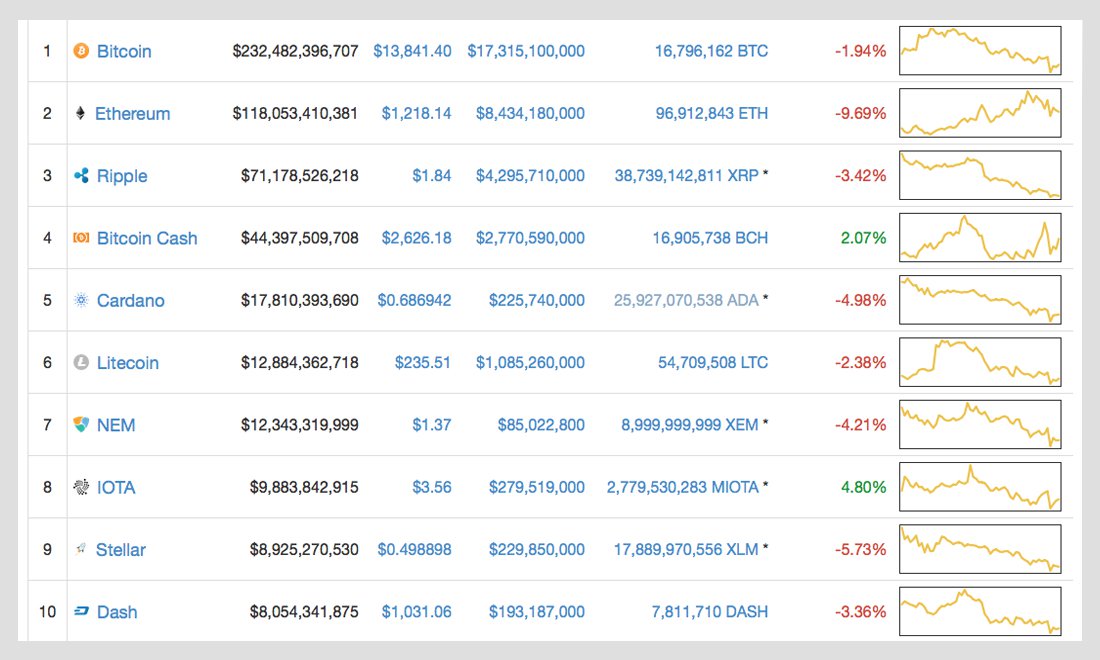
Task: Click supply 2,779,530,283 MIOTA
Action: [683, 487]
